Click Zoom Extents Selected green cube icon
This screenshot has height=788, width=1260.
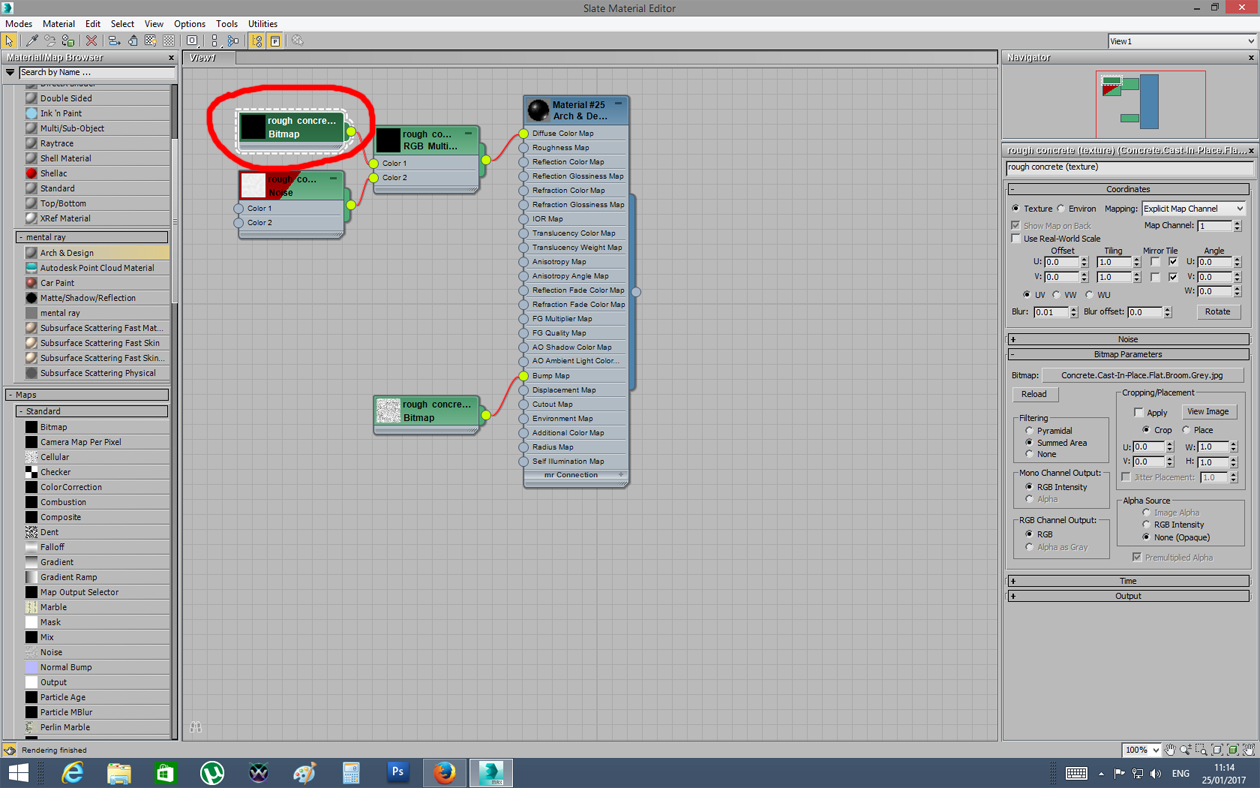coord(1233,749)
